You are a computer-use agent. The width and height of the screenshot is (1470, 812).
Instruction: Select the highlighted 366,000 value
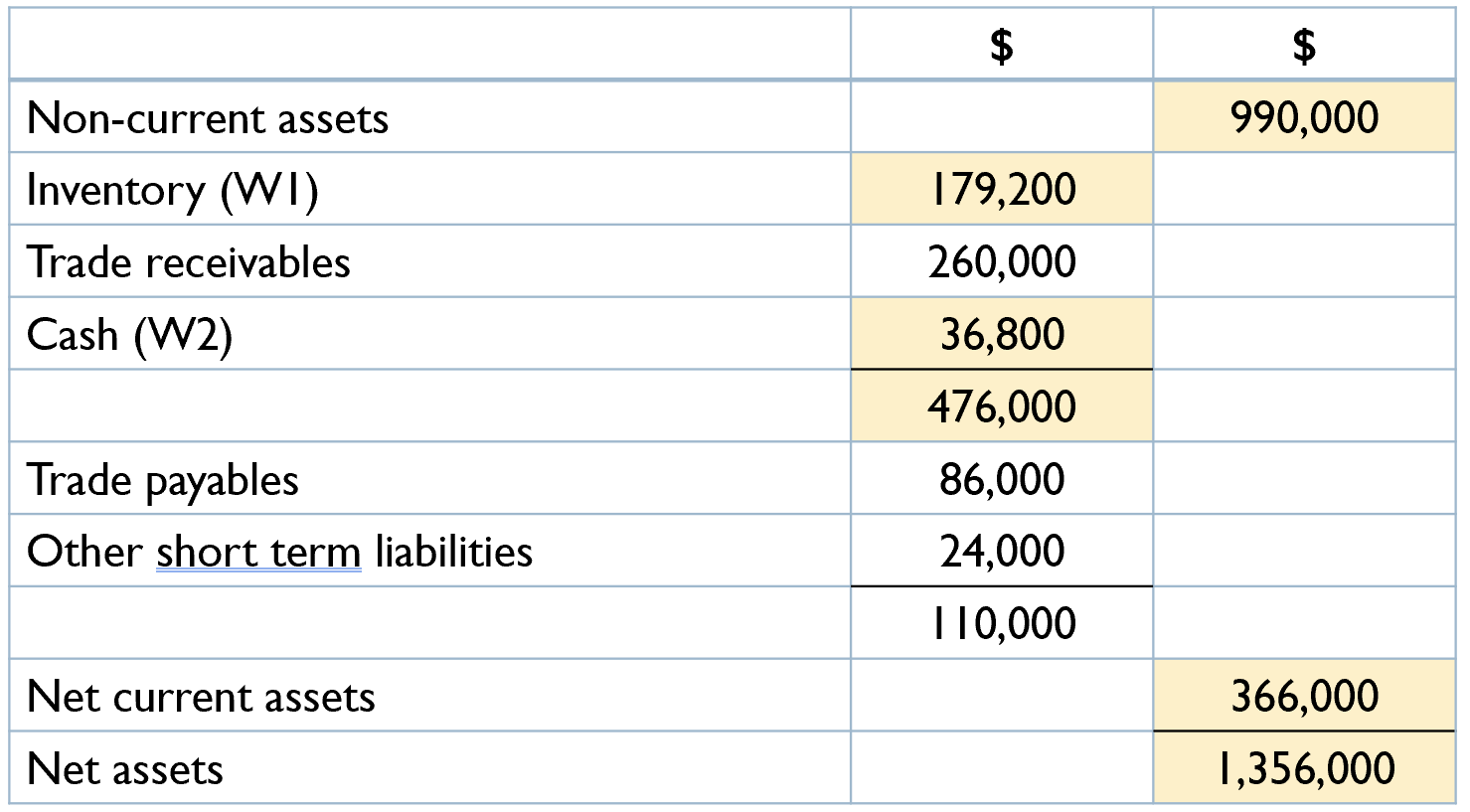(x=1303, y=697)
